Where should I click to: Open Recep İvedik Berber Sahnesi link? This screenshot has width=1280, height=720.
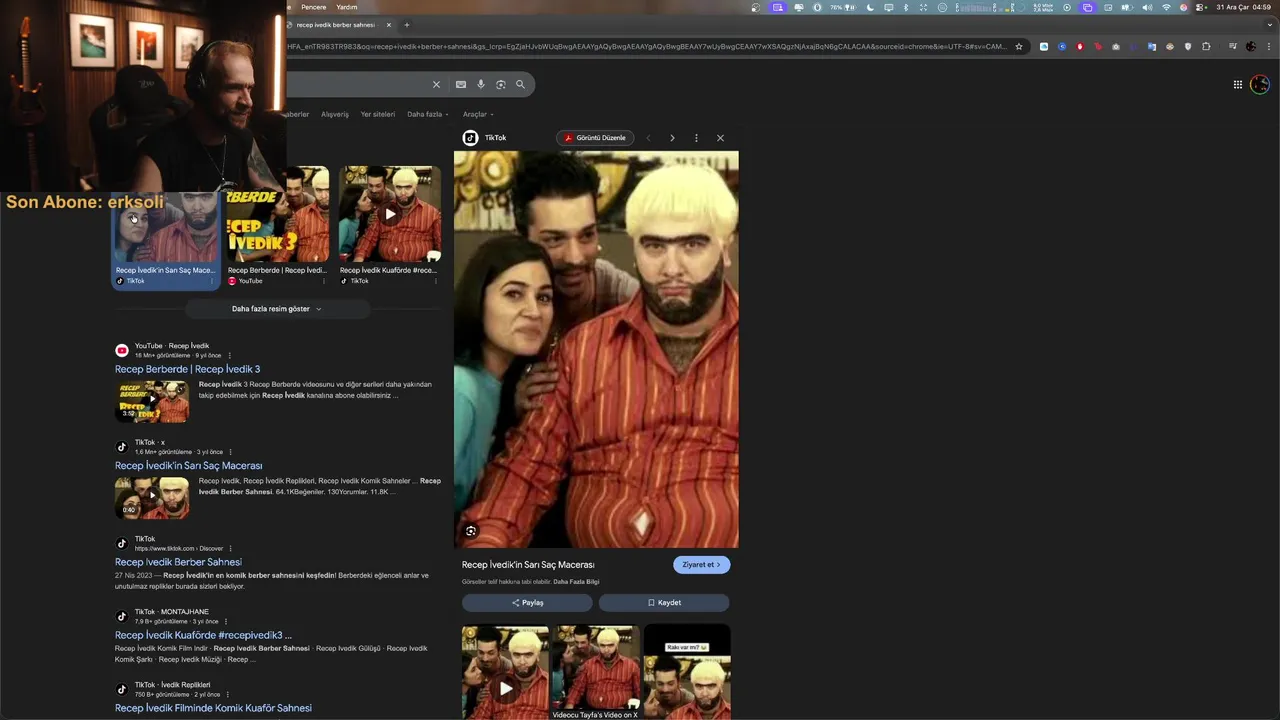pos(178,562)
